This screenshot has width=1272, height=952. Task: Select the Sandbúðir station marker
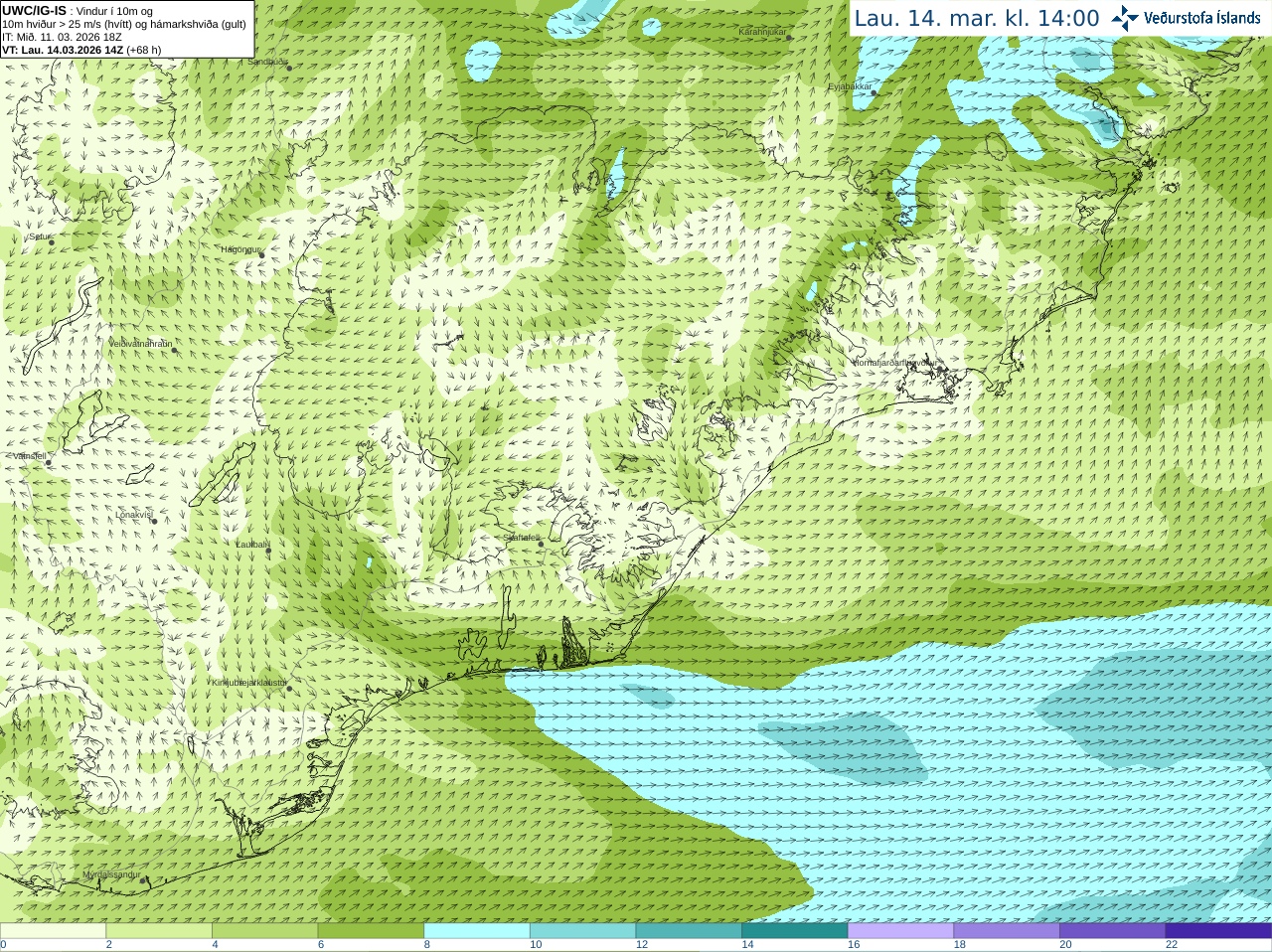pyautogui.click(x=289, y=68)
